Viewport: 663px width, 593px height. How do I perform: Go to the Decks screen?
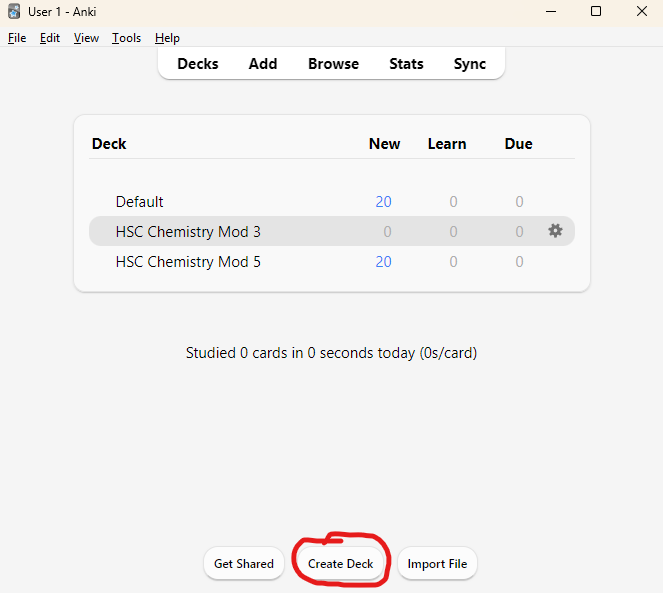198,64
